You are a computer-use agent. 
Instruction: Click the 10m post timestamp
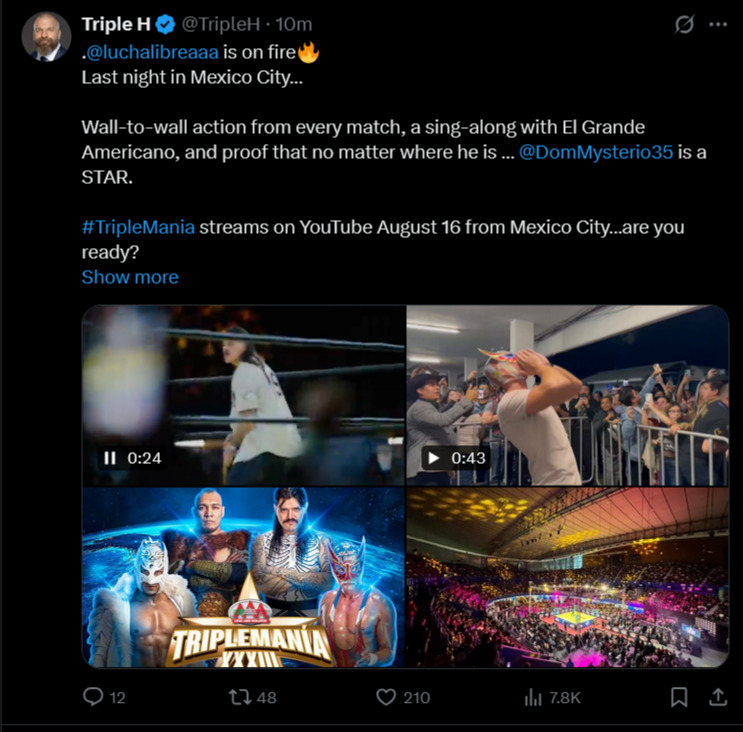coord(294,24)
